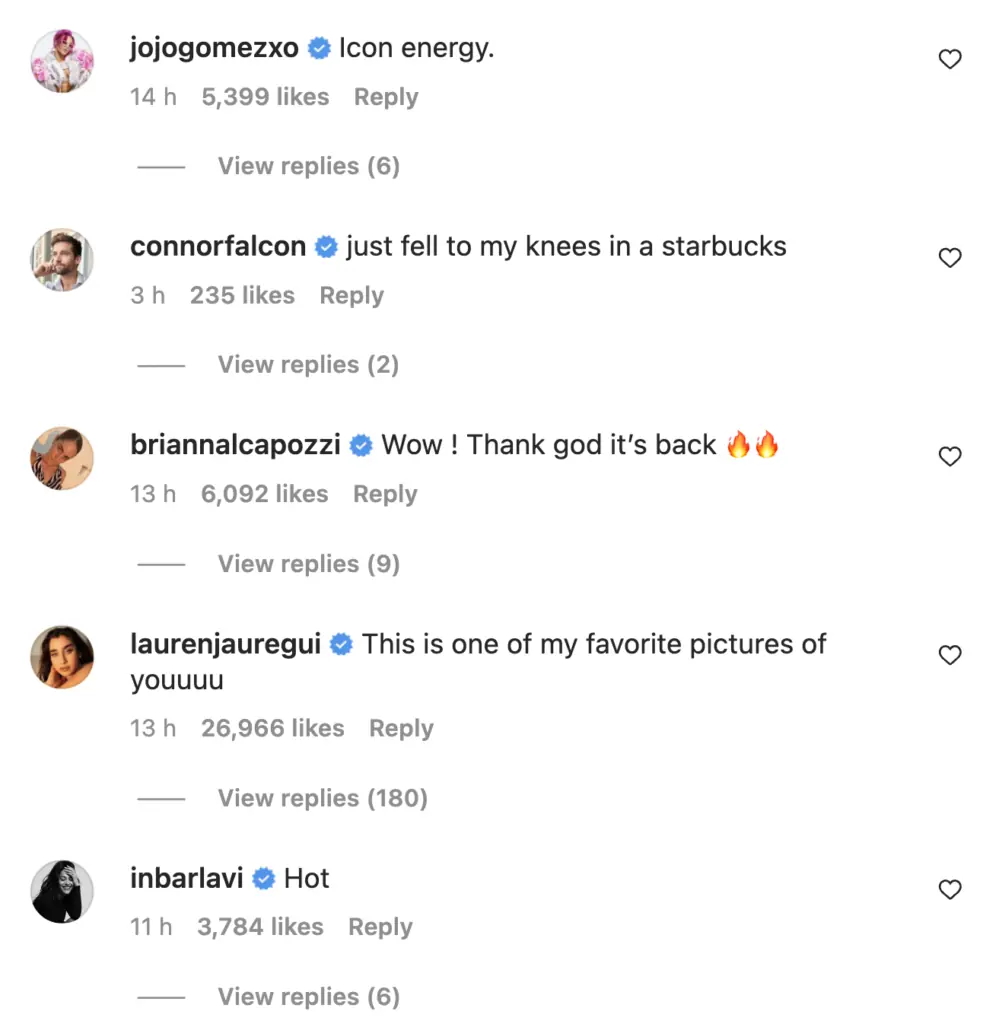Heart laurenjauregui's favorite pictures comment
Viewport: 983px width, 1024px height.
[x=949, y=656]
